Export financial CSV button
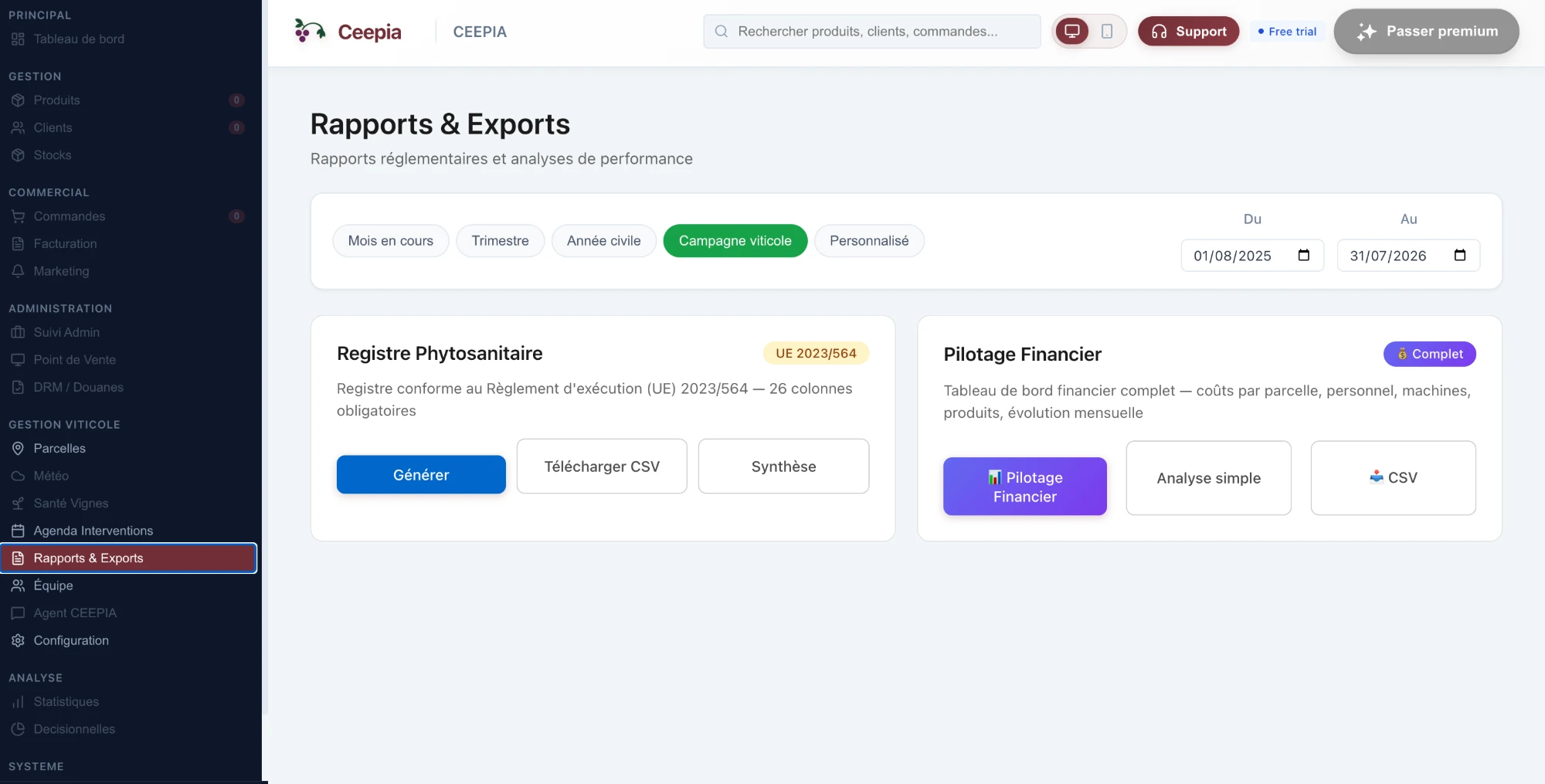This screenshot has height=784, width=1545. [x=1394, y=478]
